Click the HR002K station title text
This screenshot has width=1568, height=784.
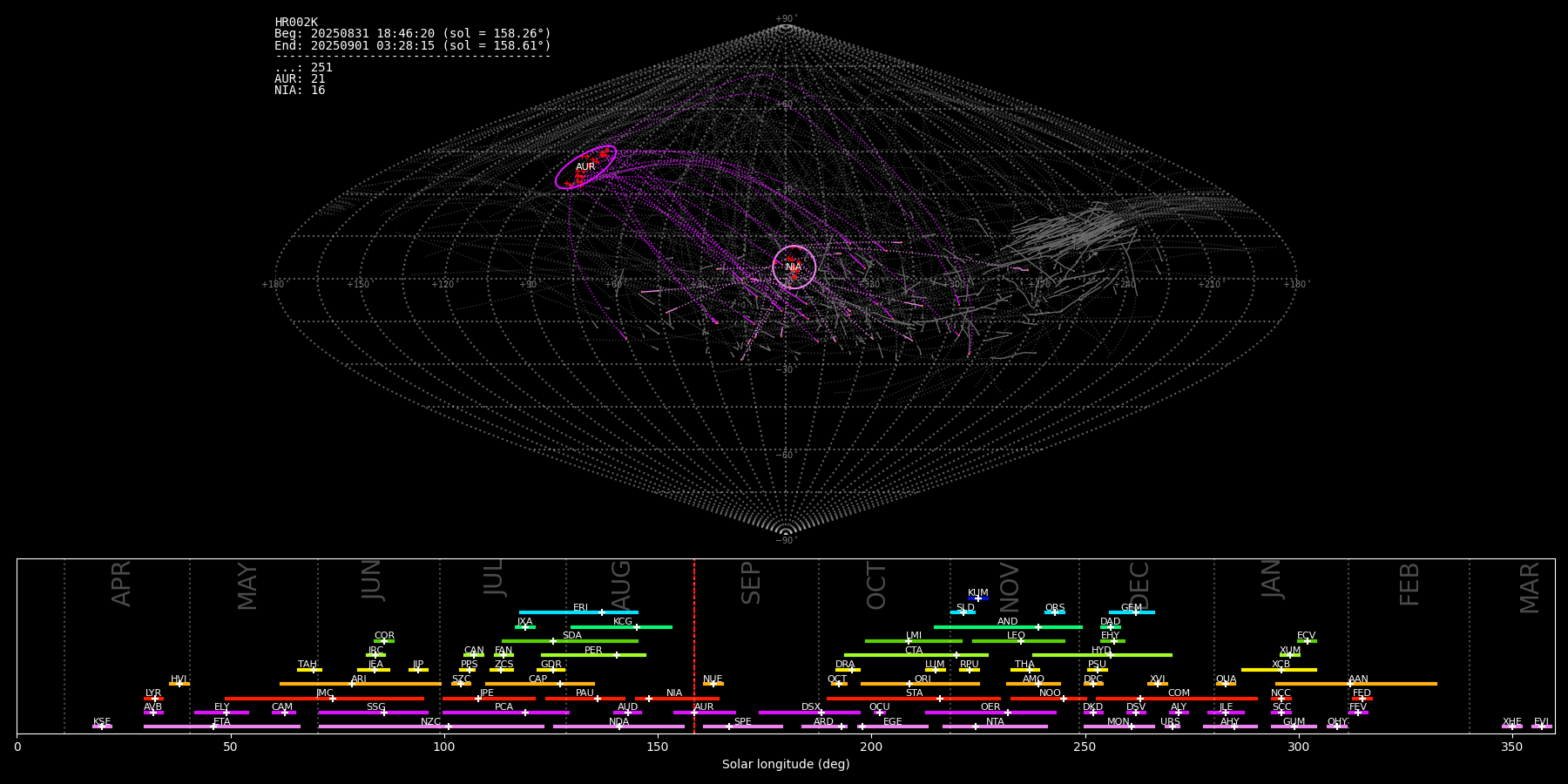296,23
